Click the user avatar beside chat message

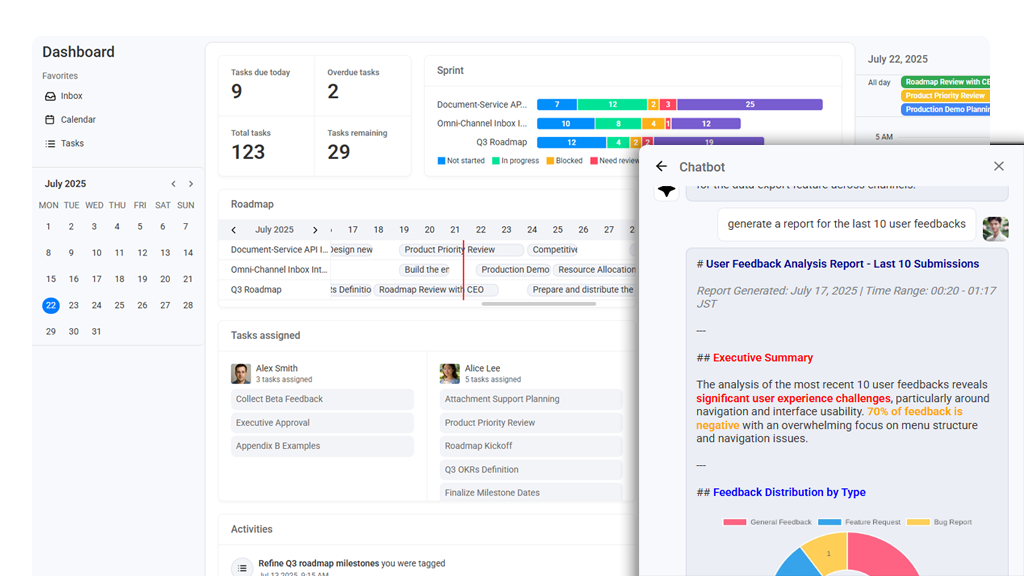995,229
